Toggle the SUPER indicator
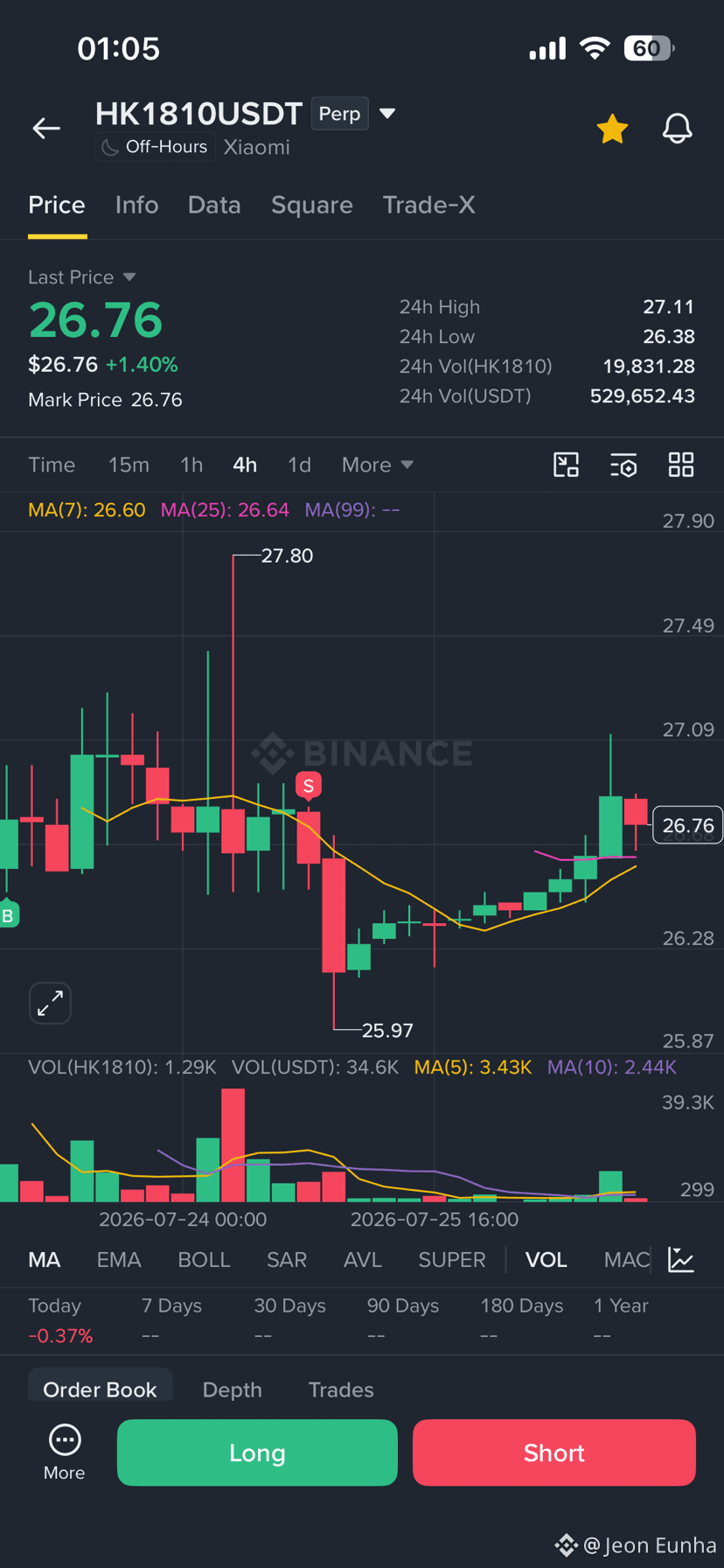Screen dimensions: 724x1568 pos(452,1260)
